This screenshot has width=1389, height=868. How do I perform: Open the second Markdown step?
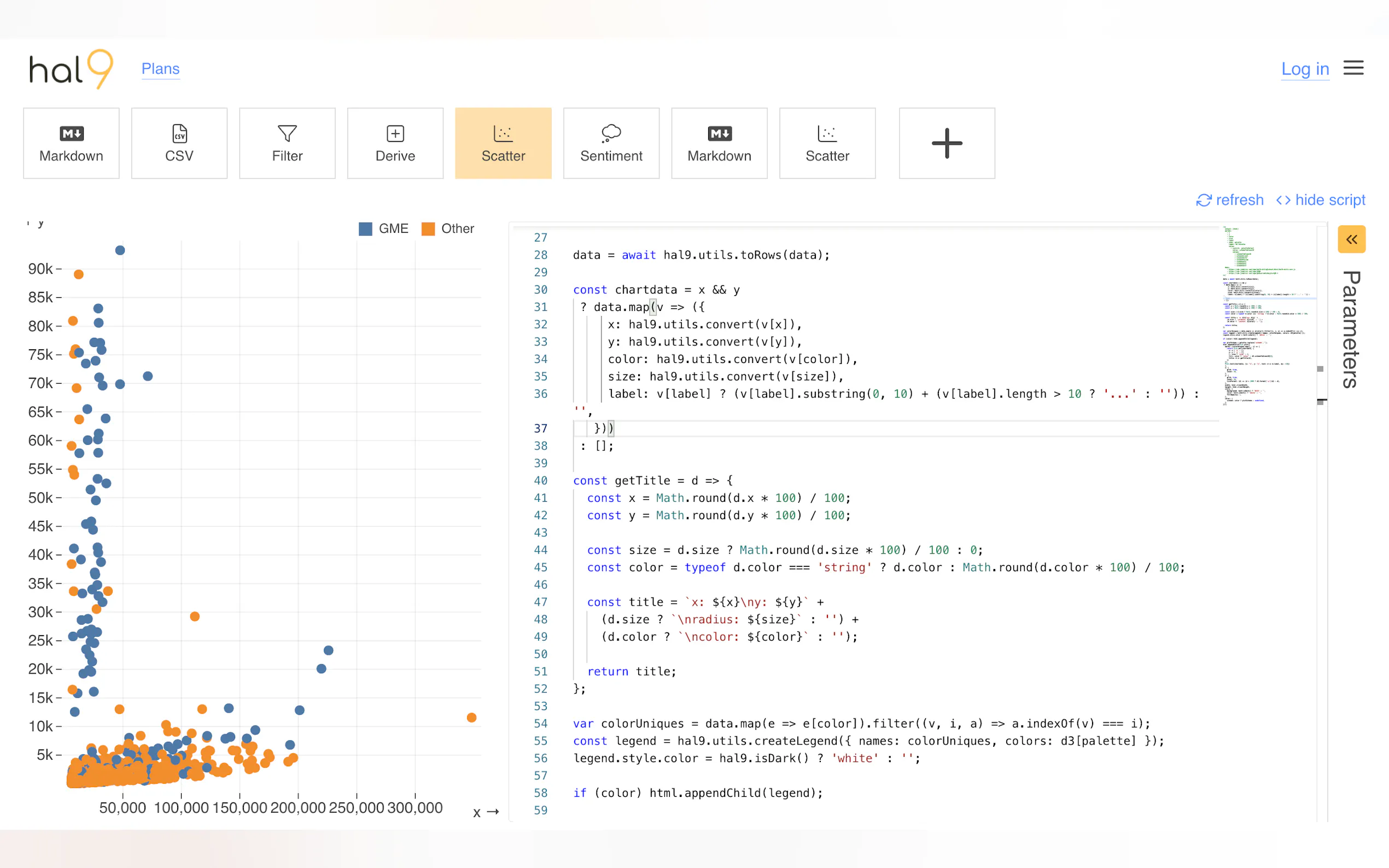(x=719, y=143)
